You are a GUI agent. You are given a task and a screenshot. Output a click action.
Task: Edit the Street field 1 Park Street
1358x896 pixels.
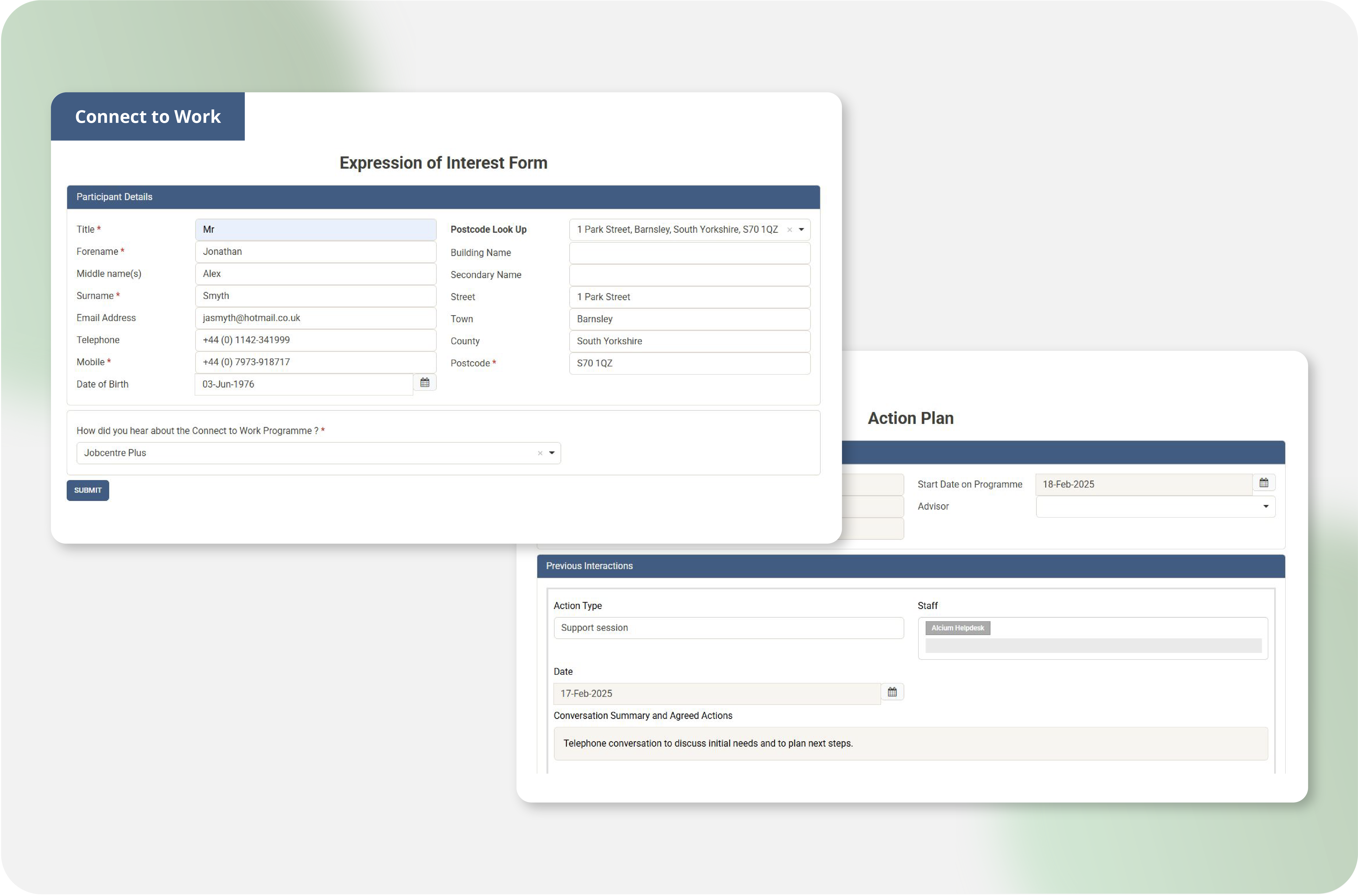coord(690,297)
